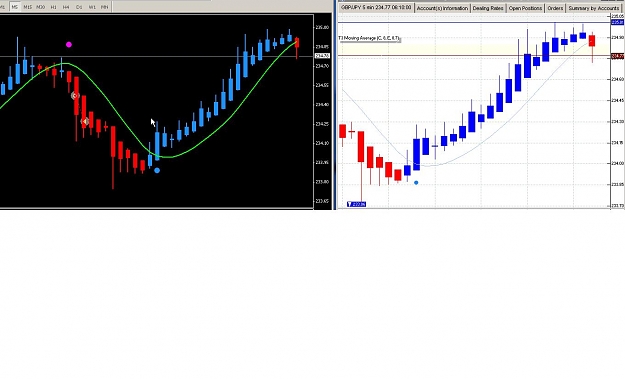The height and width of the screenshot is (379, 625).
Task: Open the GBP/JPY 5 min chart tab
Action: (x=376, y=8)
